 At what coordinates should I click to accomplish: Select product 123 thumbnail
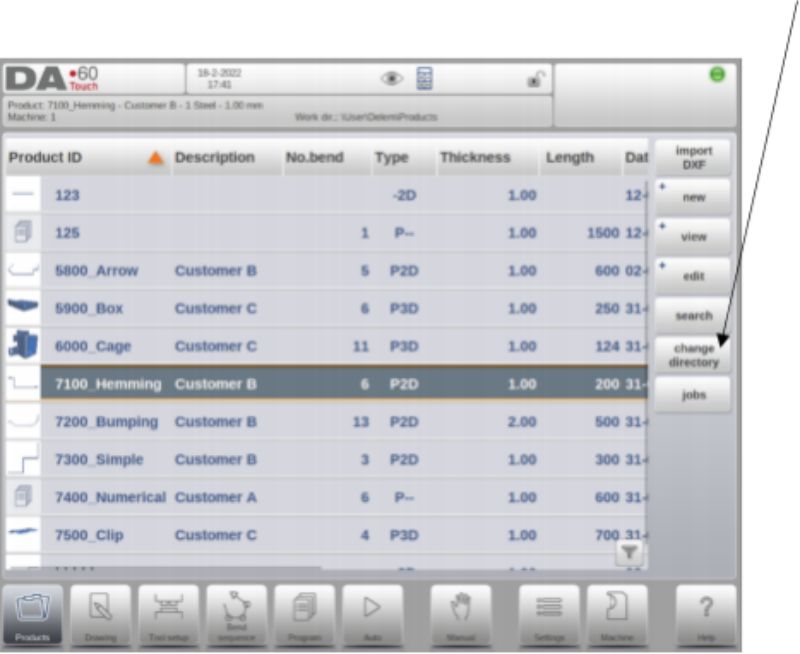pyautogui.click(x=23, y=194)
